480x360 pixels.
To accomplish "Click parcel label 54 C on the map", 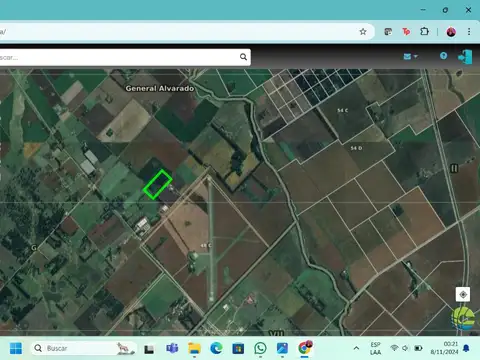I will click(x=343, y=110).
